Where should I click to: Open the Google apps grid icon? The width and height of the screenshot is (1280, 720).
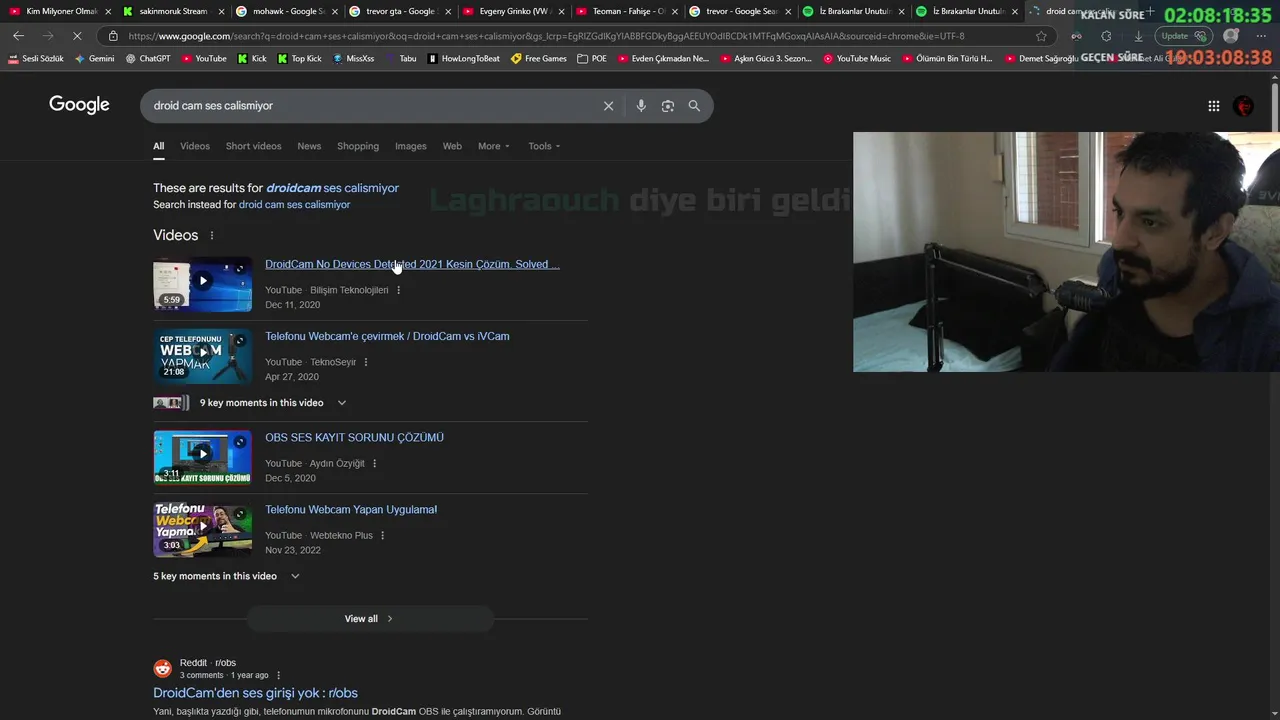(x=1213, y=106)
